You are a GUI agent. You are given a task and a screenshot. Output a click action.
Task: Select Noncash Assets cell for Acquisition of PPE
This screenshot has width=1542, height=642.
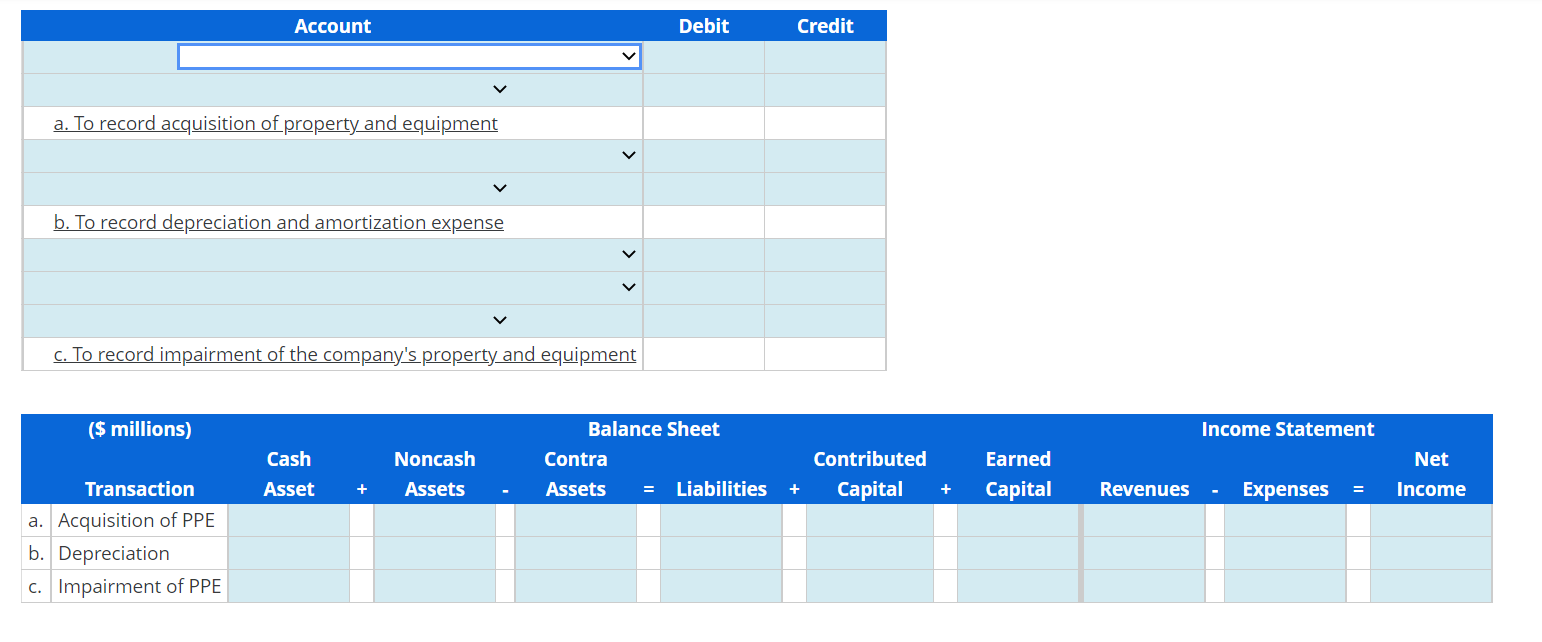435,520
